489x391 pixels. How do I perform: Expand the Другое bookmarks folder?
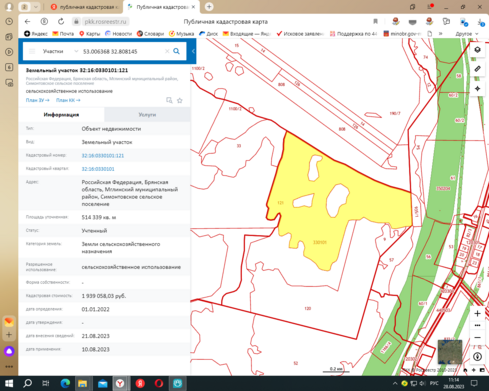click(x=467, y=34)
